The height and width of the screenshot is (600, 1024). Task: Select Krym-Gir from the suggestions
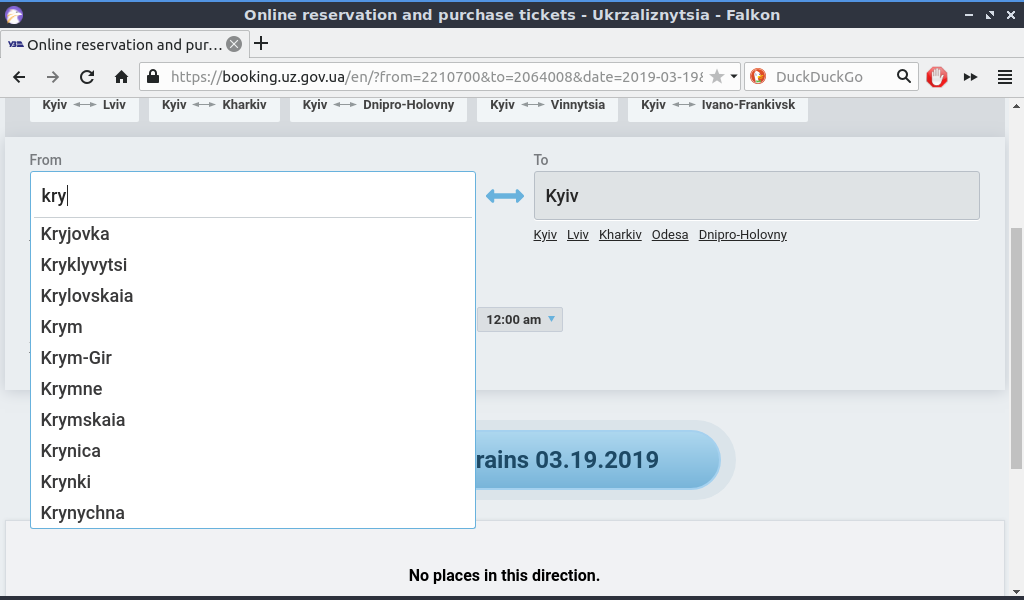76,358
